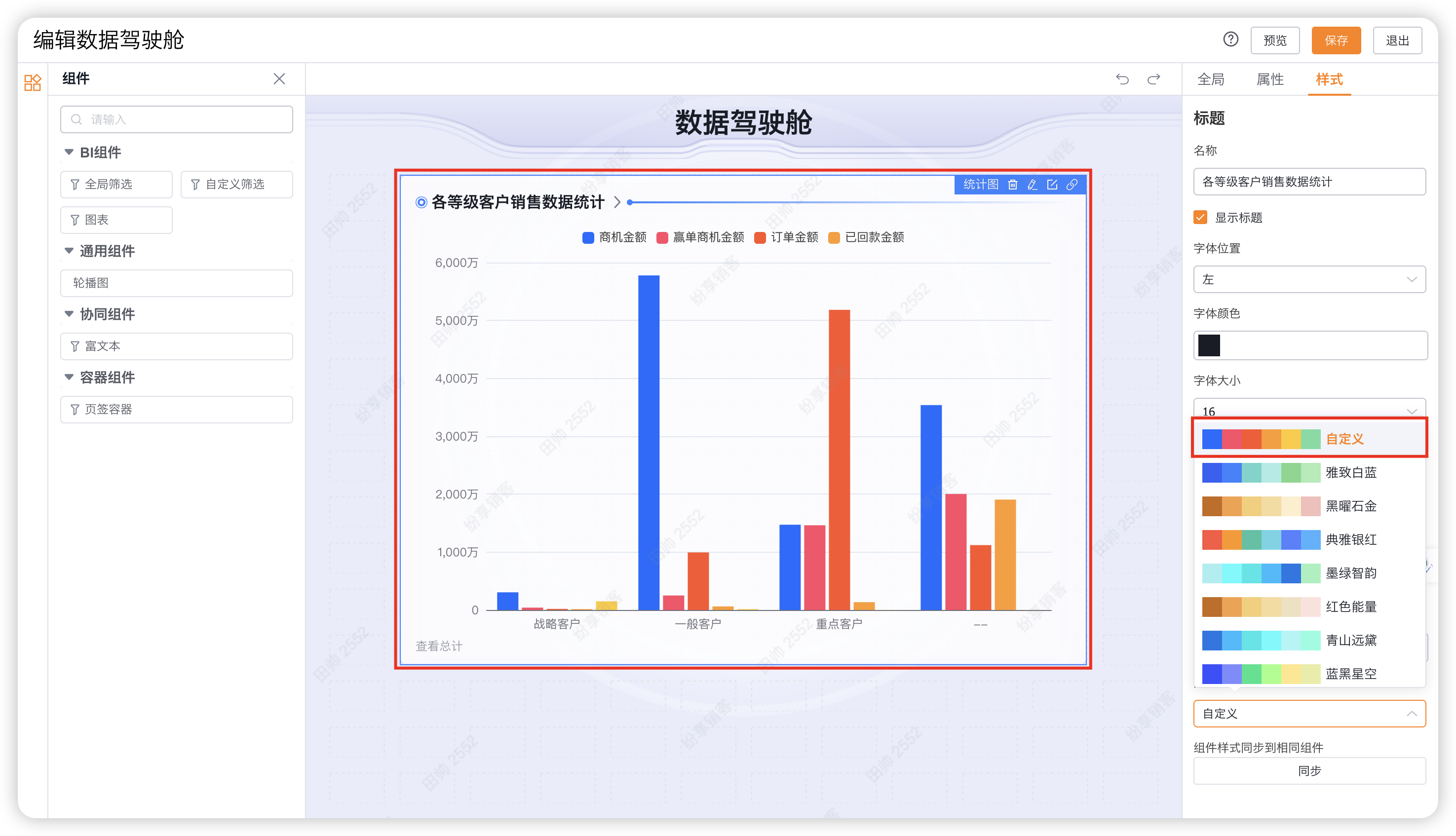Viewport: 1456px width, 836px height.
Task: Click the 统计图 label on chart toolbar
Action: coord(981,184)
